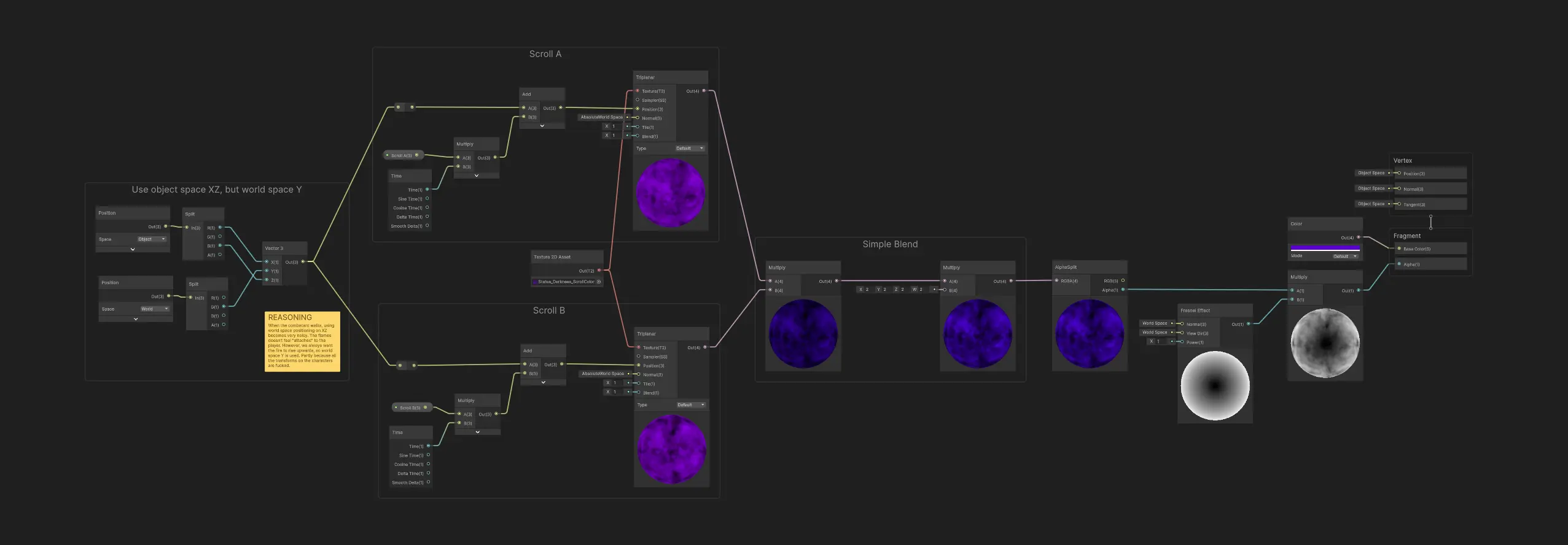Click the Texture 2D Asset Out(T2) port
The height and width of the screenshot is (545, 1568).
[x=599, y=271]
